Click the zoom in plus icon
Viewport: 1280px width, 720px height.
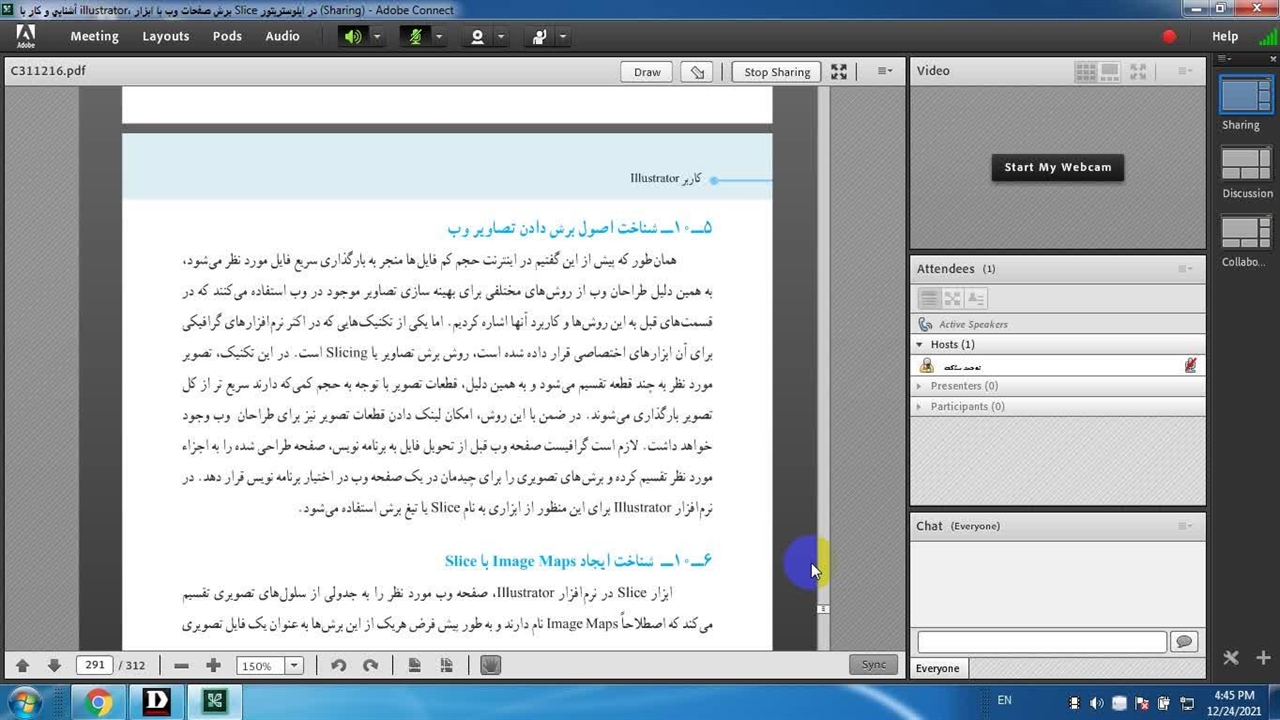pyautogui.click(x=213, y=665)
